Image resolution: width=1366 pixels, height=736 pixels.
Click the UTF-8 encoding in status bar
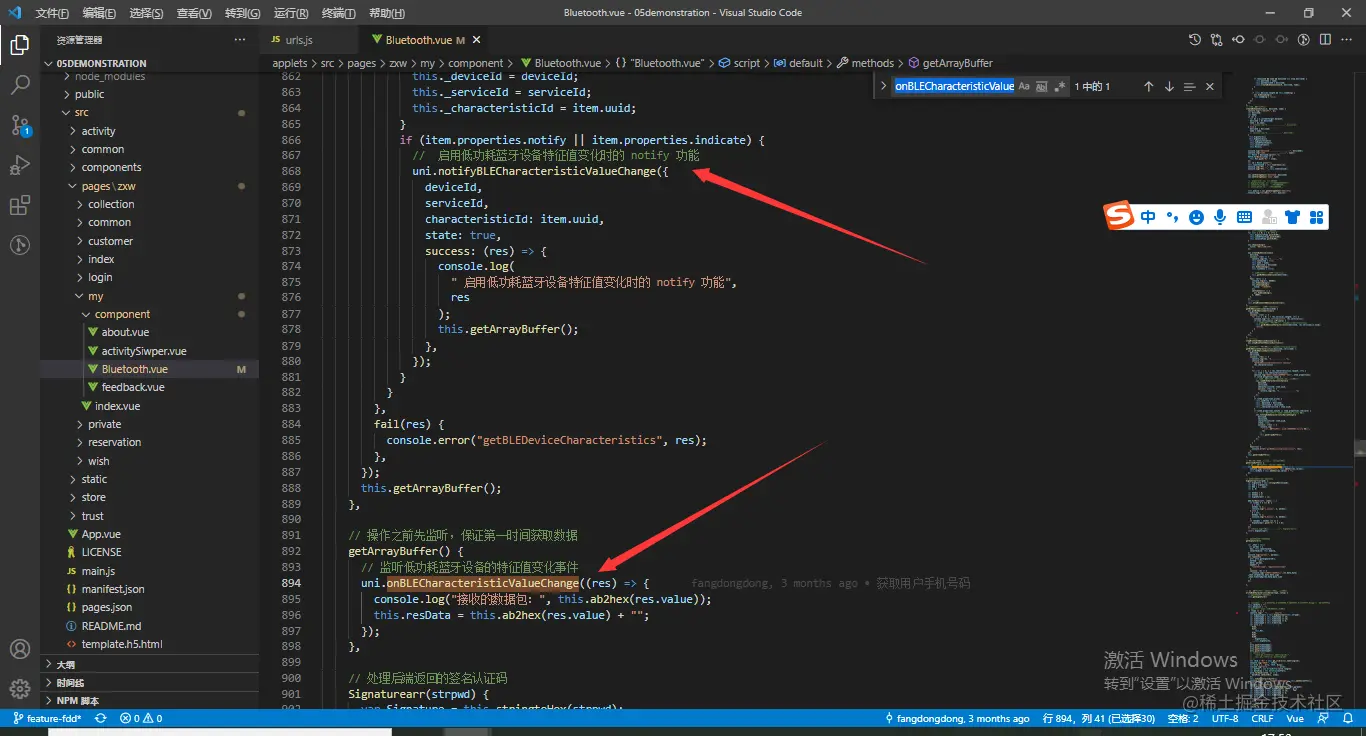coord(1225,718)
